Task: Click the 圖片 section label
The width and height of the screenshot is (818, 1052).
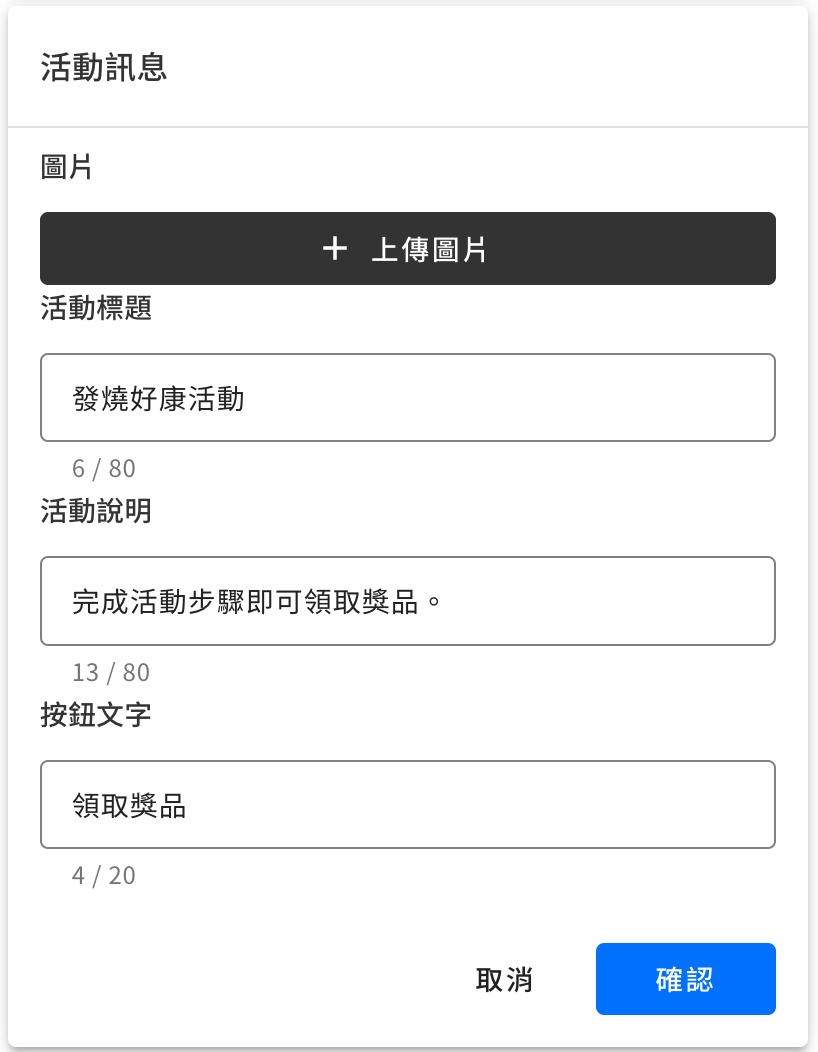Action: tap(67, 167)
